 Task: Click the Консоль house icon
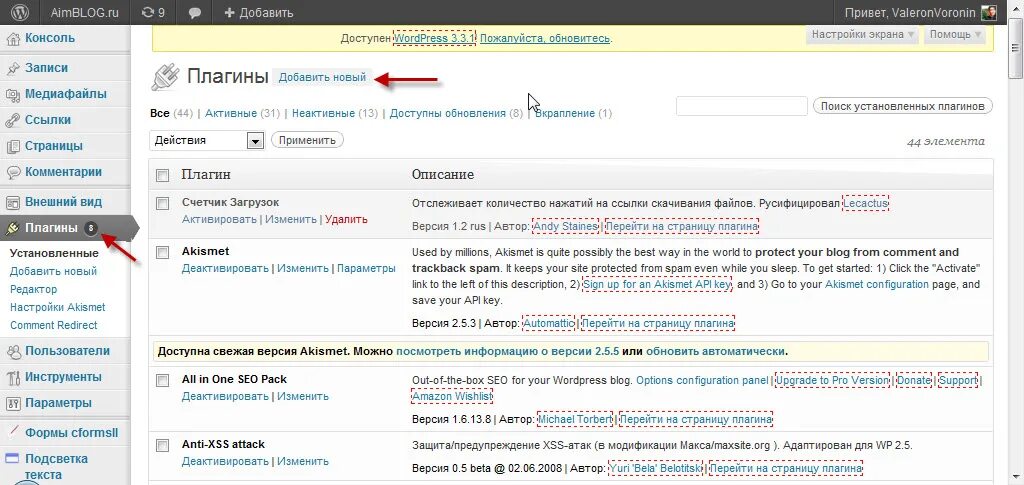click(12, 39)
